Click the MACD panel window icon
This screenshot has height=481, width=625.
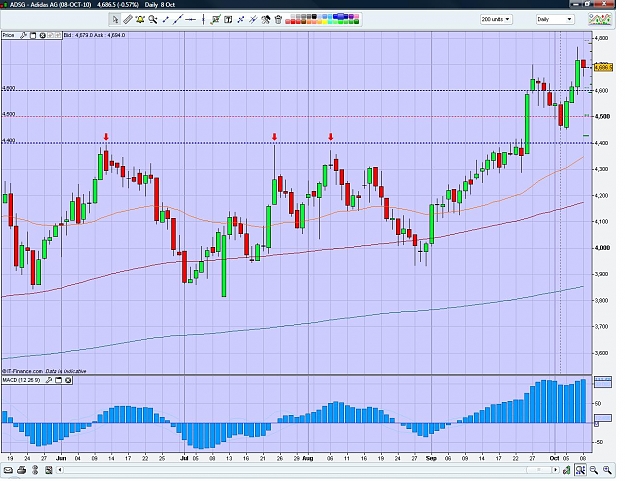(x=59, y=380)
